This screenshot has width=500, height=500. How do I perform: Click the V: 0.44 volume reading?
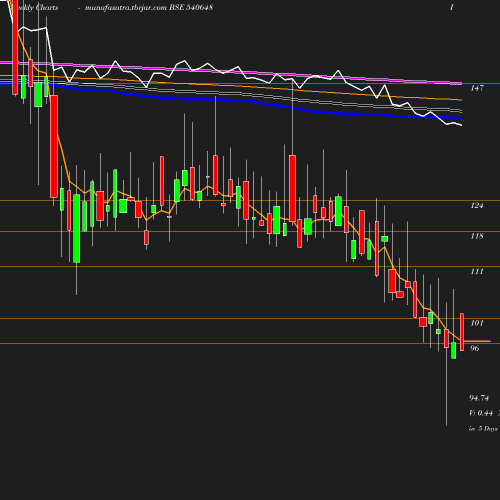tap(481, 413)
